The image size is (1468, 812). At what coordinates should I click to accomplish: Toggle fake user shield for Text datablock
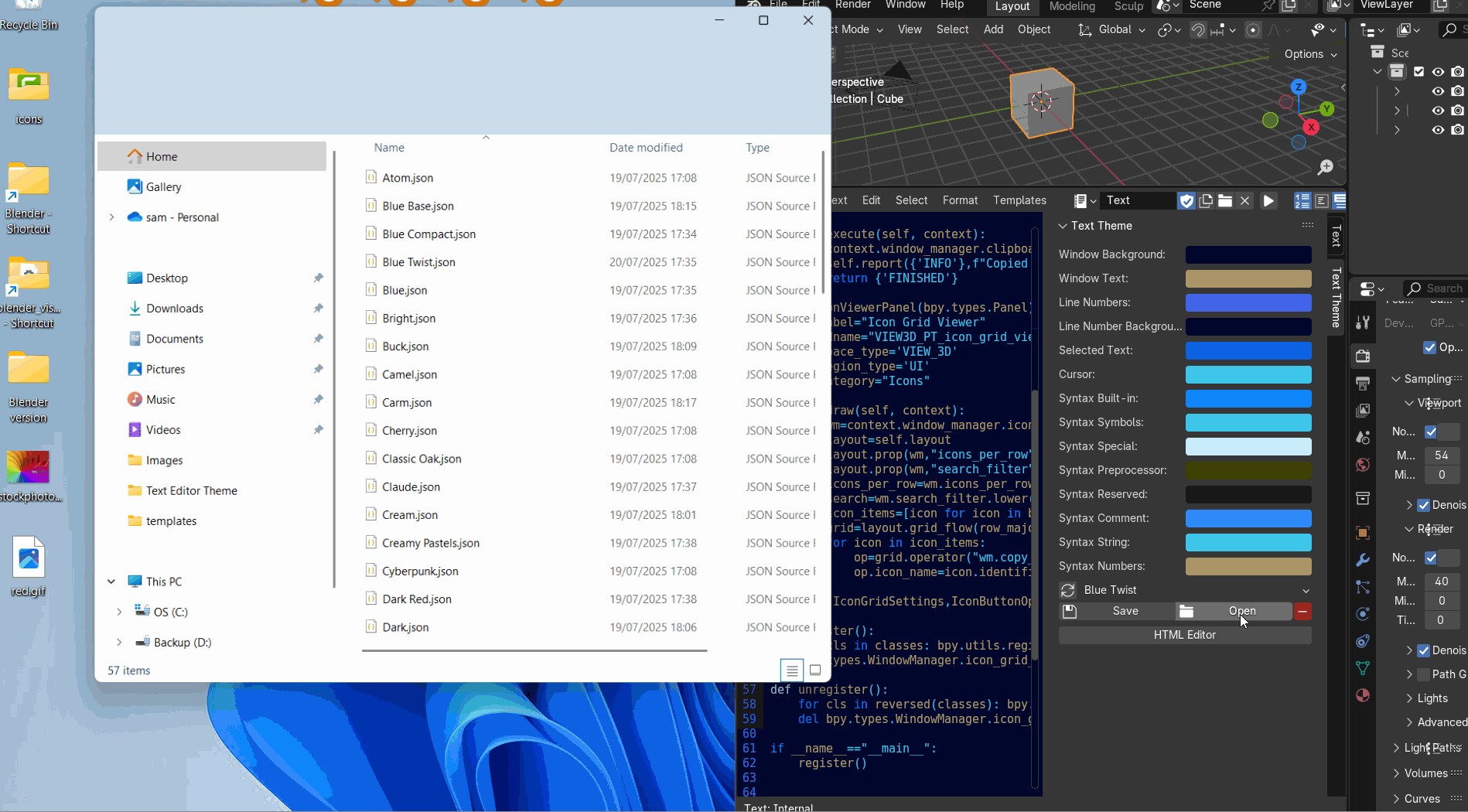[x=1186, y=200]
